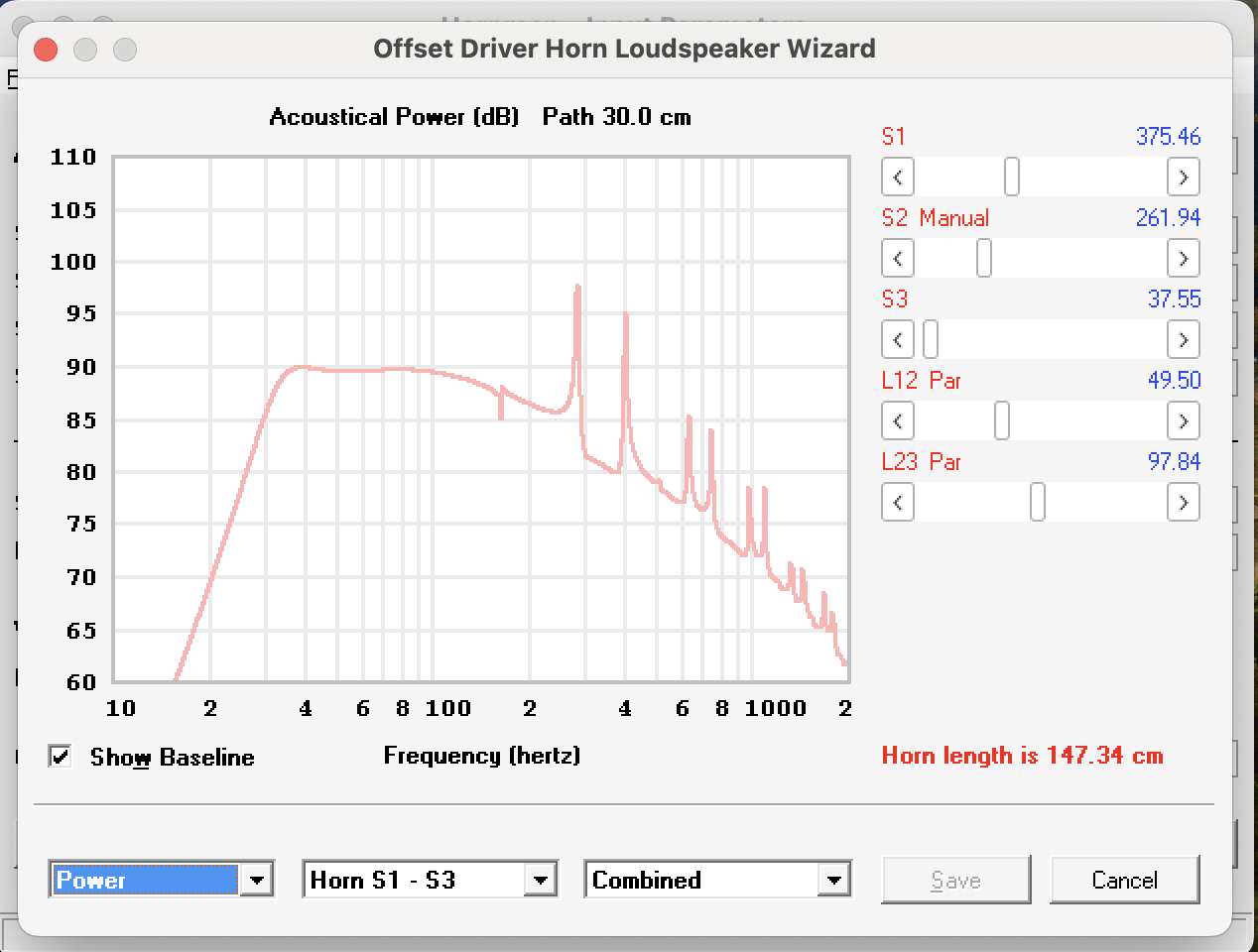The width and height of the screenshot is (1258, 952).
Task: Click the S1 value 375.46
Action: point(1168,137)
